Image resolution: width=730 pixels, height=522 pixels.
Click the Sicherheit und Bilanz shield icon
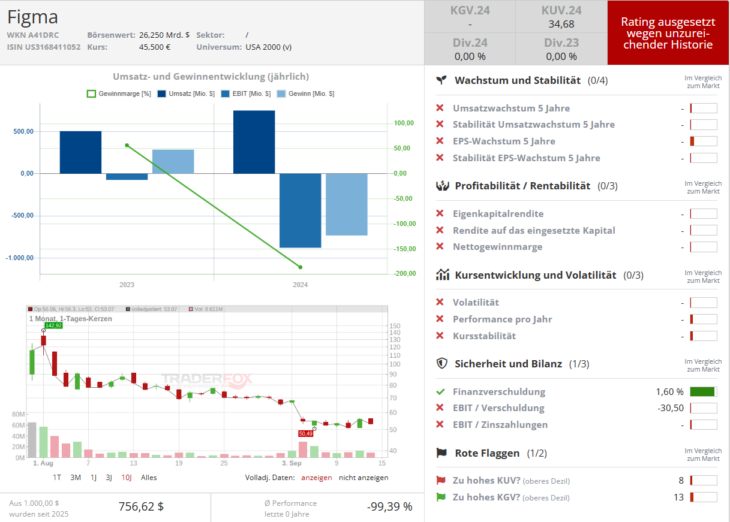(x=442, y=363)
